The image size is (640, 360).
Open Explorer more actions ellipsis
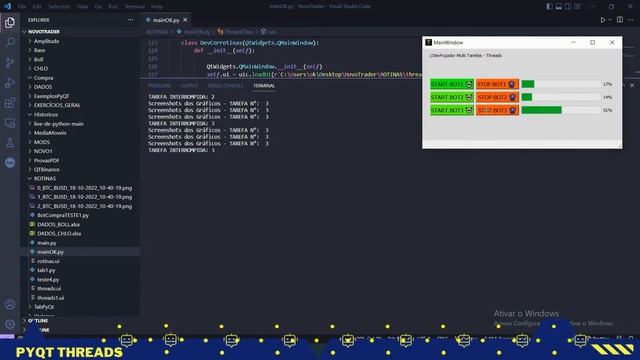[130, 20]
